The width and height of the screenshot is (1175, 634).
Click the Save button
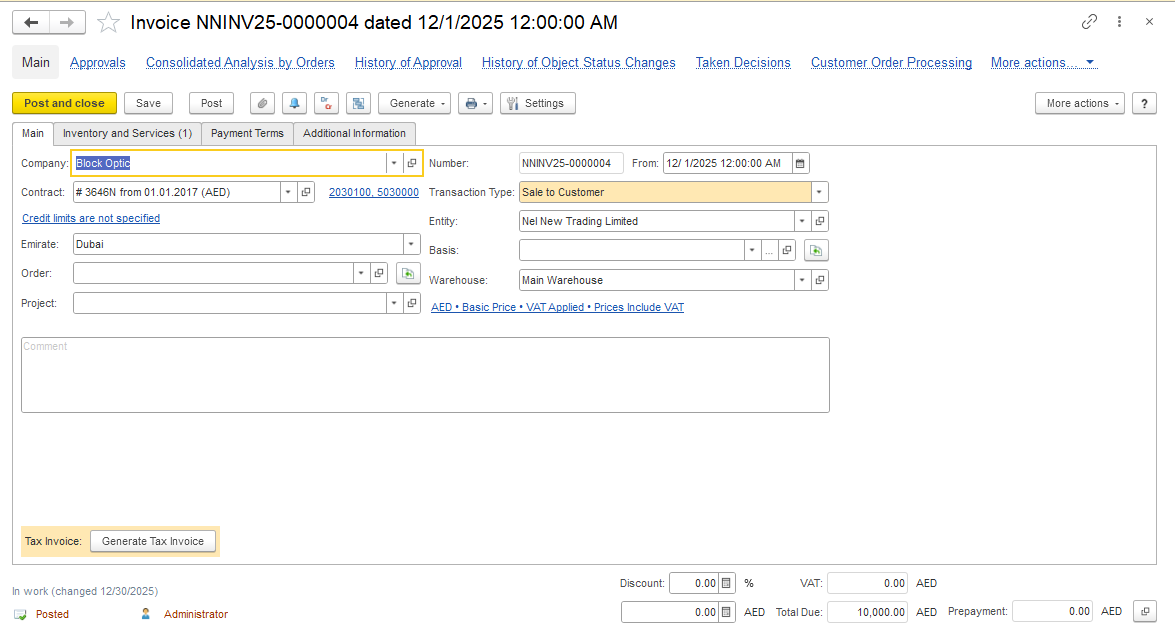pyautogui.click(x=148, y=103)
